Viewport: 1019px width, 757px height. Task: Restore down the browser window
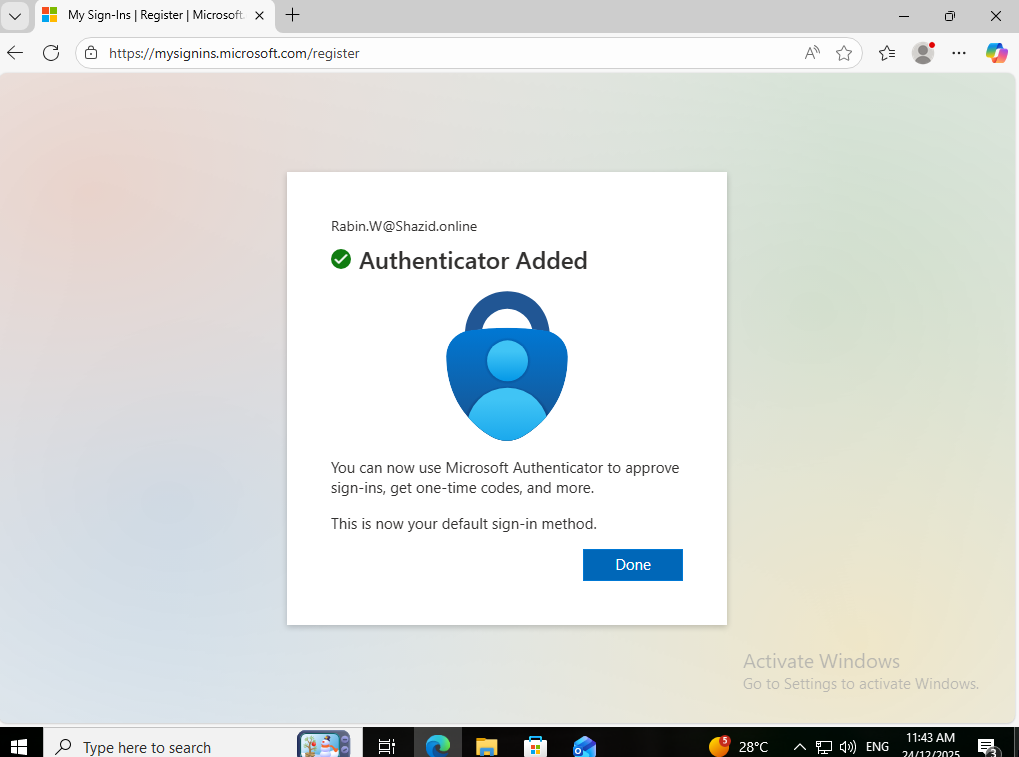(x=949, y=16)
